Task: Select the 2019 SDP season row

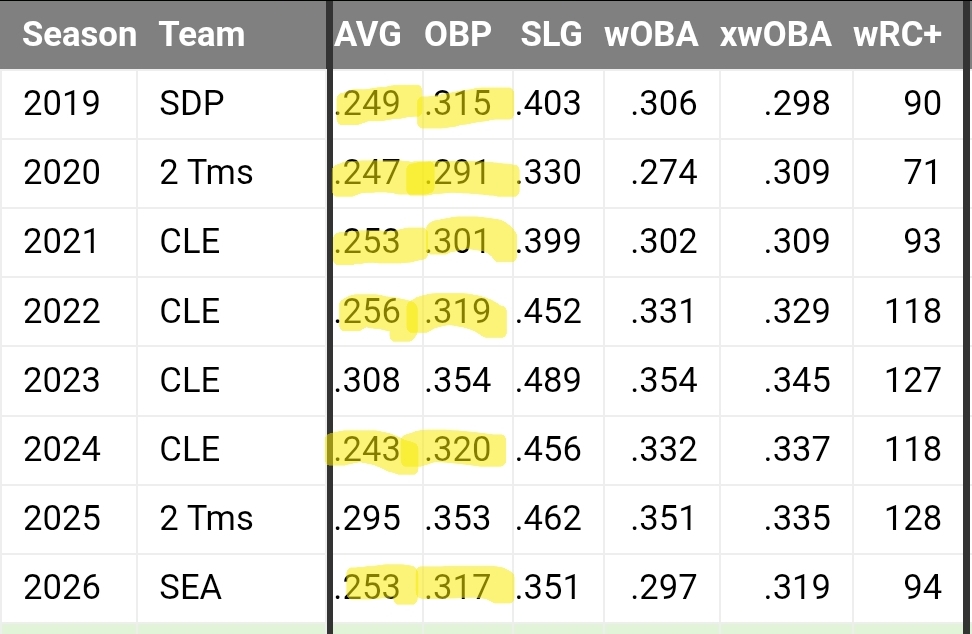Action: (x=481, y=103)
